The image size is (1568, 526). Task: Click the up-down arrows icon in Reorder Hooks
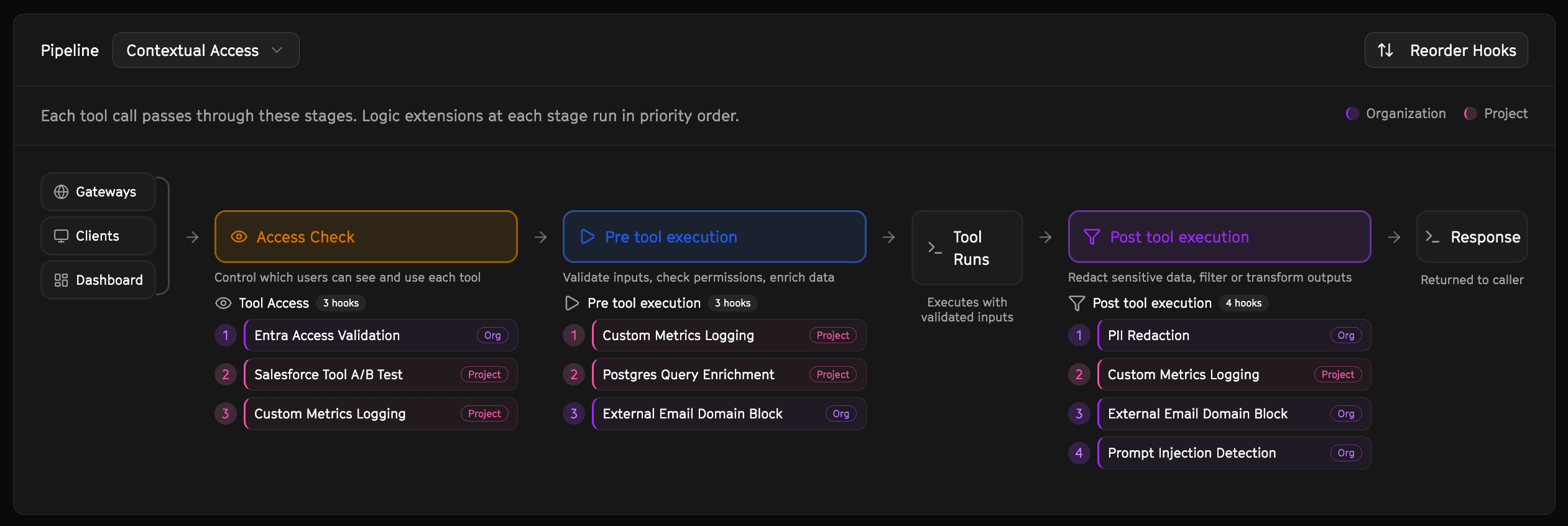[x=1385, y=50]
